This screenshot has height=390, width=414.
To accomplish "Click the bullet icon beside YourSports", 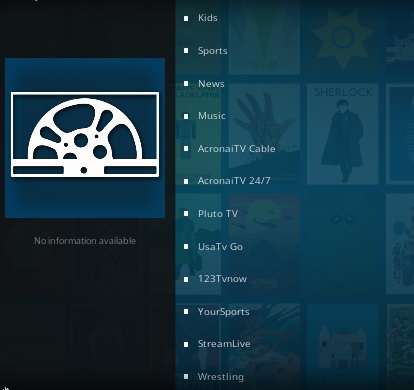I will (x=186, y=312).
